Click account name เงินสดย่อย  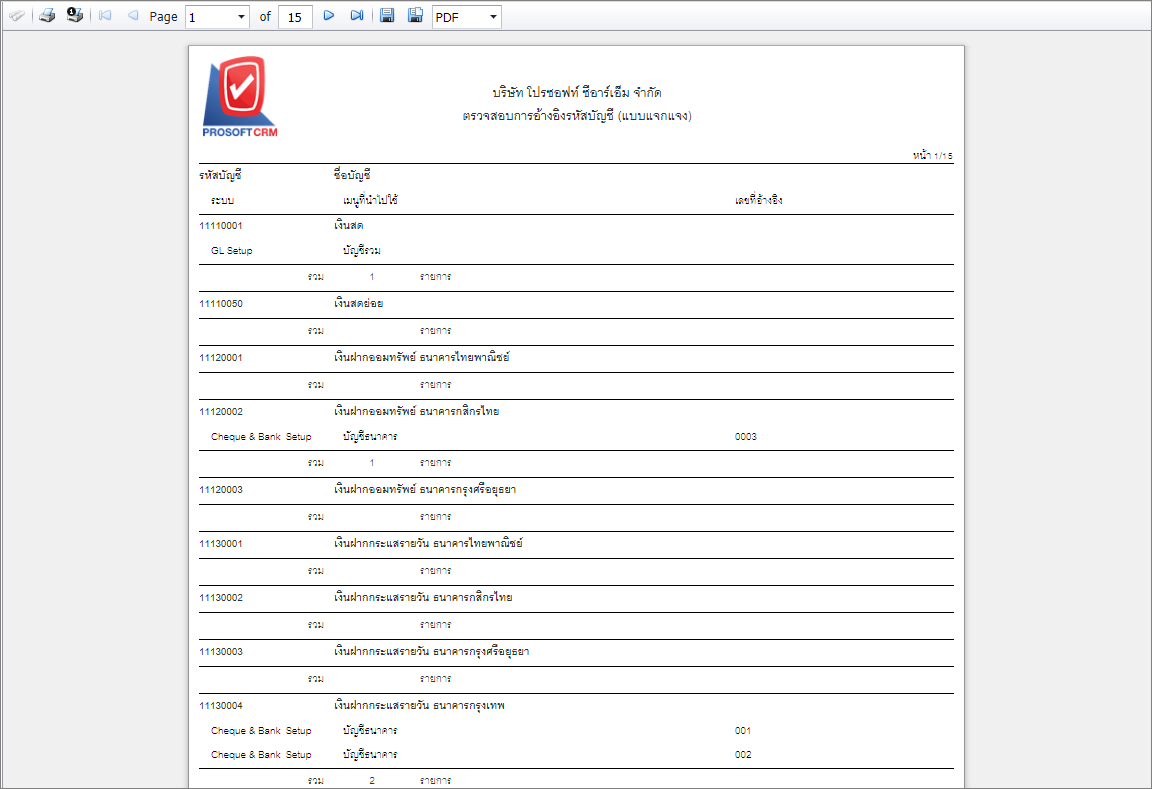(359, 303)
